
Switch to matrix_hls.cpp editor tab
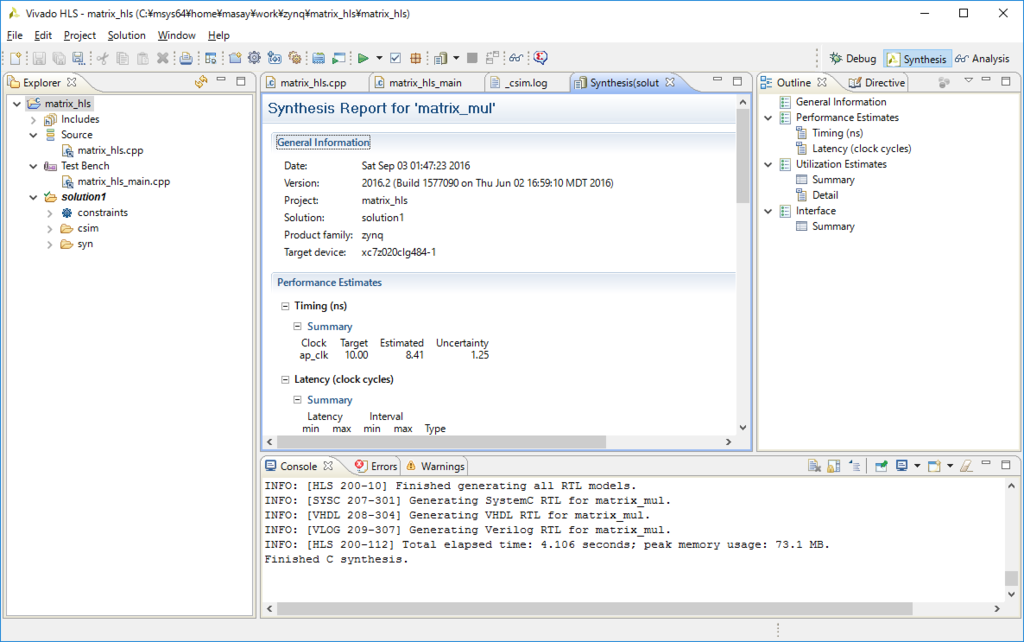coord(313,83)
